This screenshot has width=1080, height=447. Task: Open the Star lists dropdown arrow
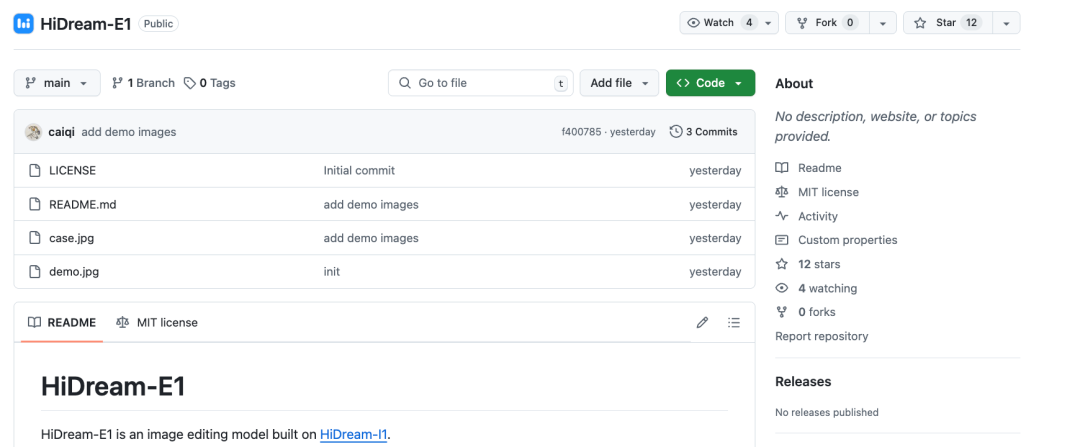[1006, 23]
